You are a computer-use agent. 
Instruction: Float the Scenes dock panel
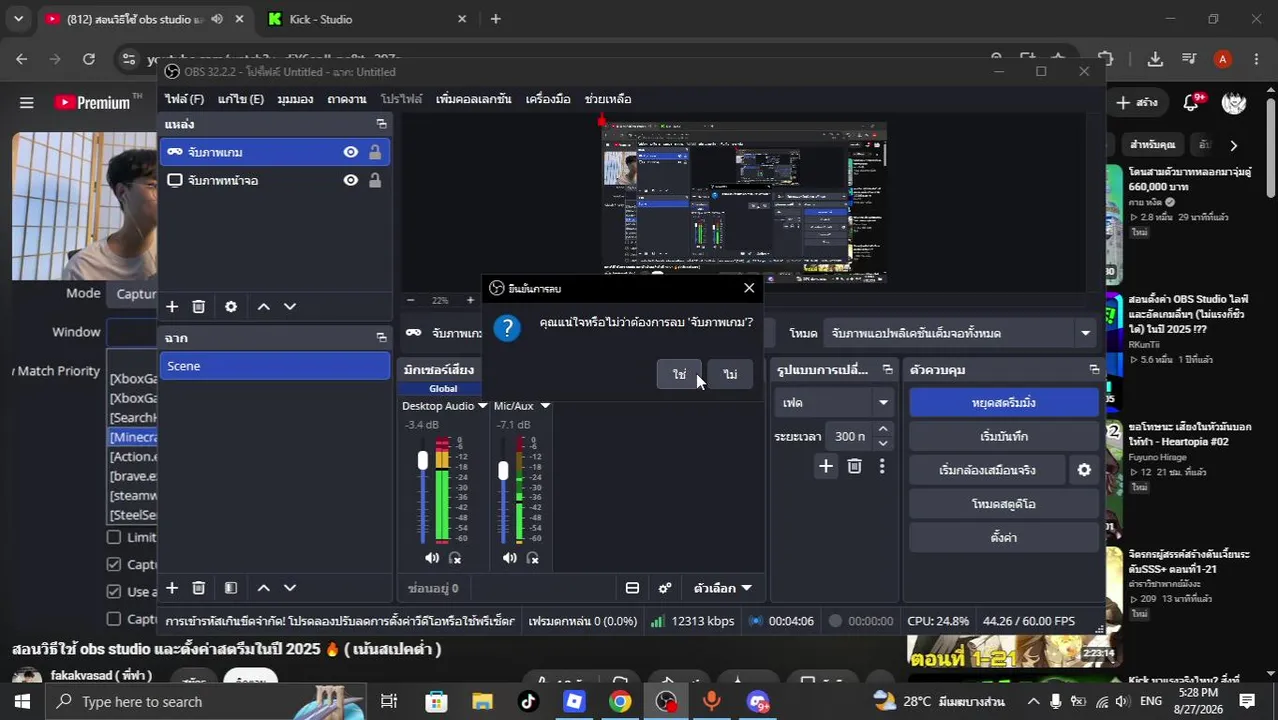click(x=381, y=338)
